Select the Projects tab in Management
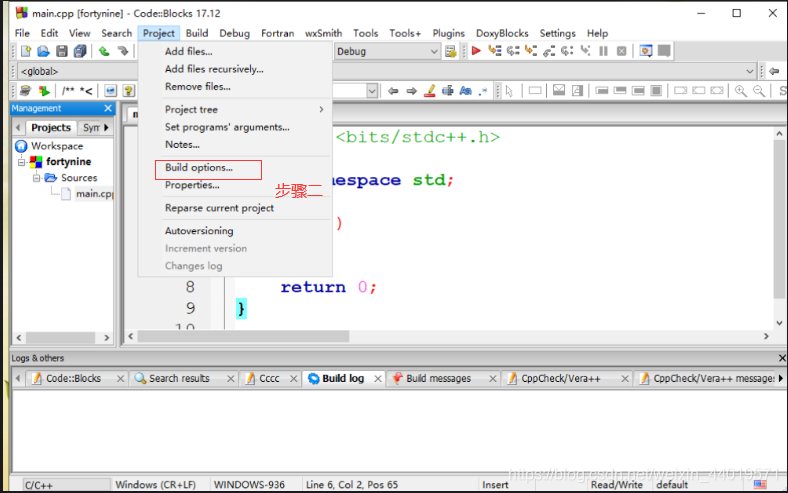This screenshot has height=493, width=788. (x=51, y=128)
